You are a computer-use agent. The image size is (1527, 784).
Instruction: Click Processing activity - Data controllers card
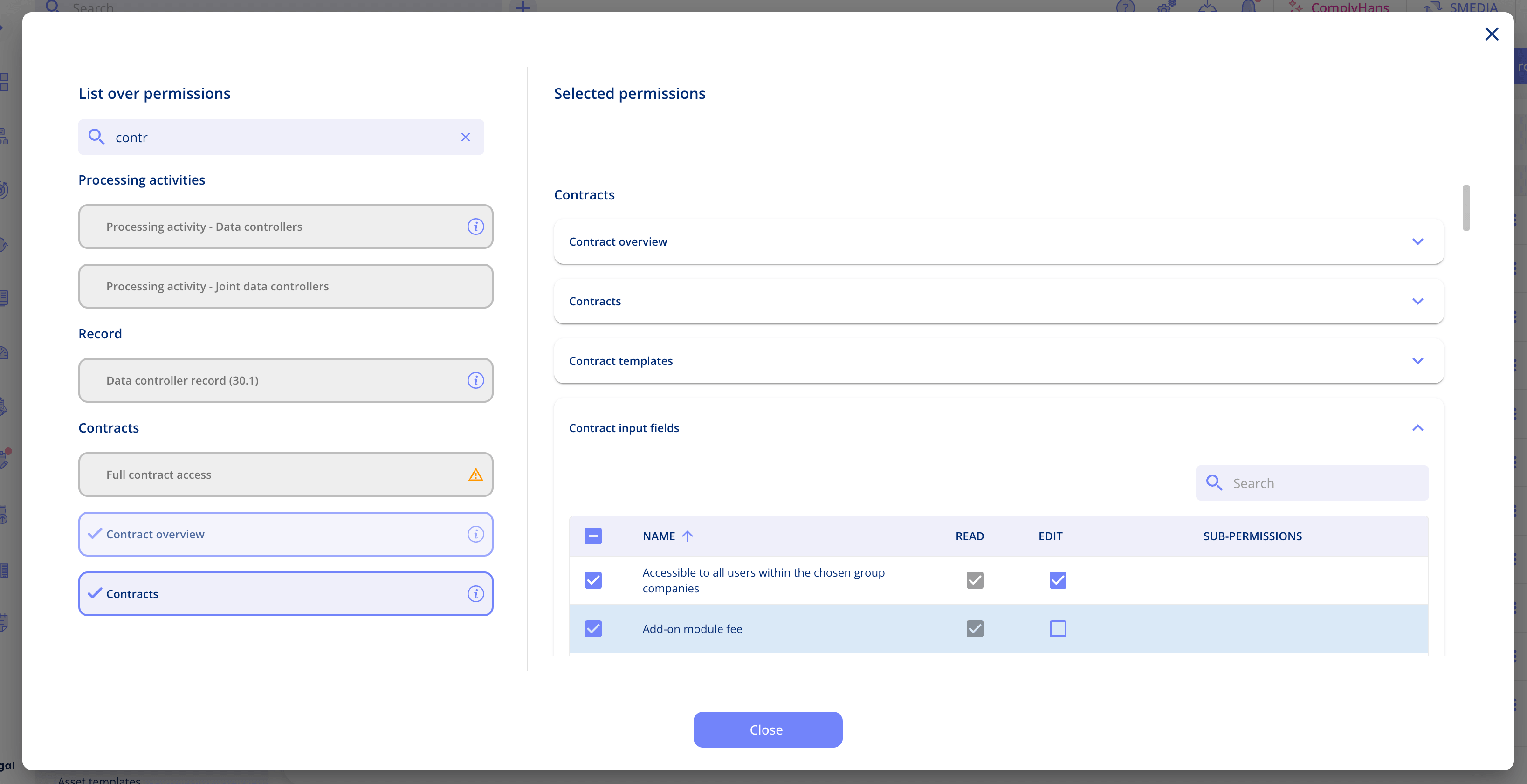(285, 227)
